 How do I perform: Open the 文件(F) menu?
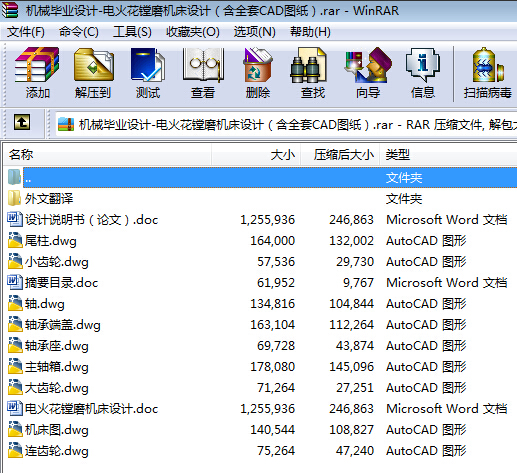(26, 32)
